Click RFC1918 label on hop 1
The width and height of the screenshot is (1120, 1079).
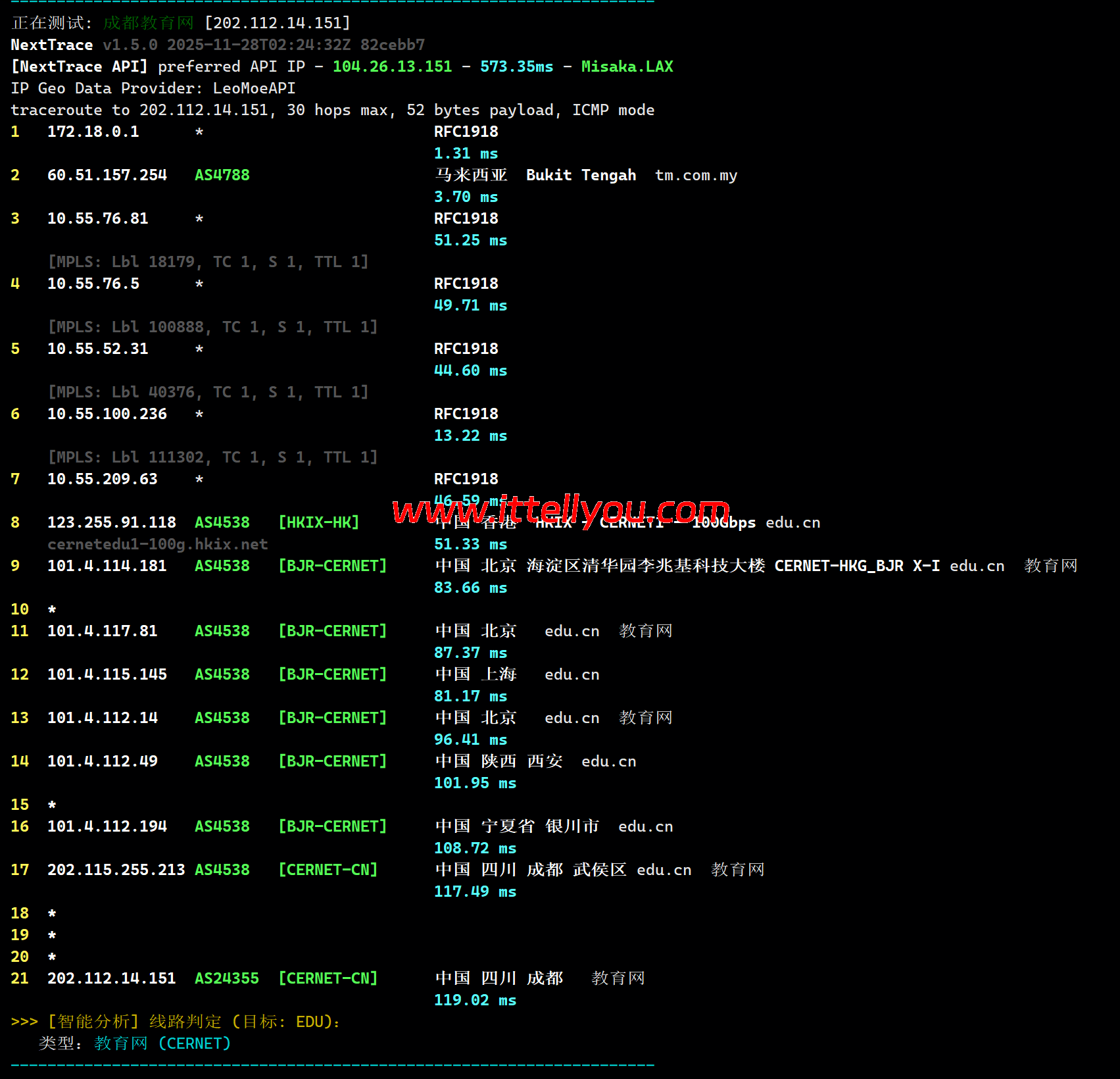[466, 132]
